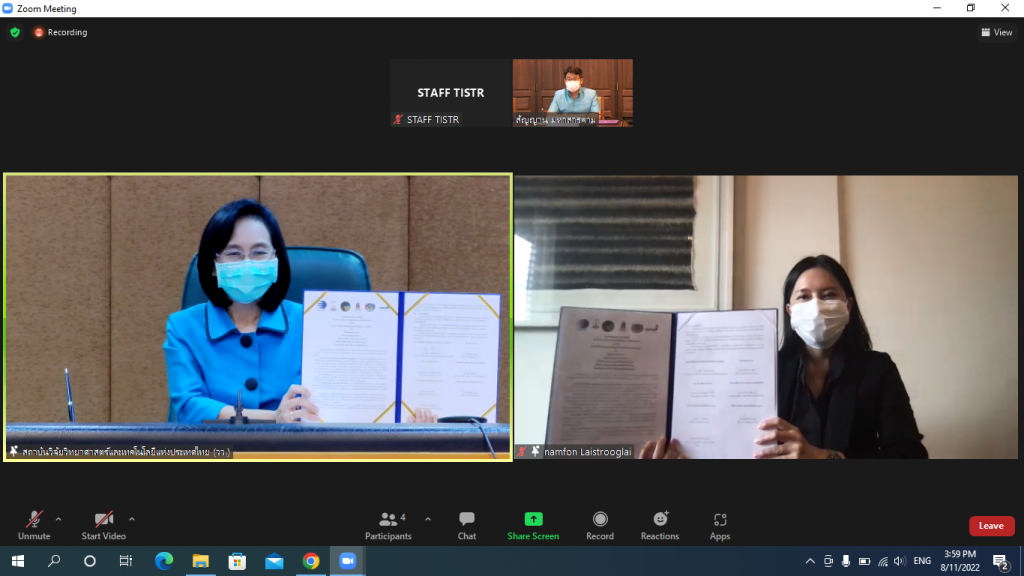
Task: Click the green Share Screen button
Action: 533,525
